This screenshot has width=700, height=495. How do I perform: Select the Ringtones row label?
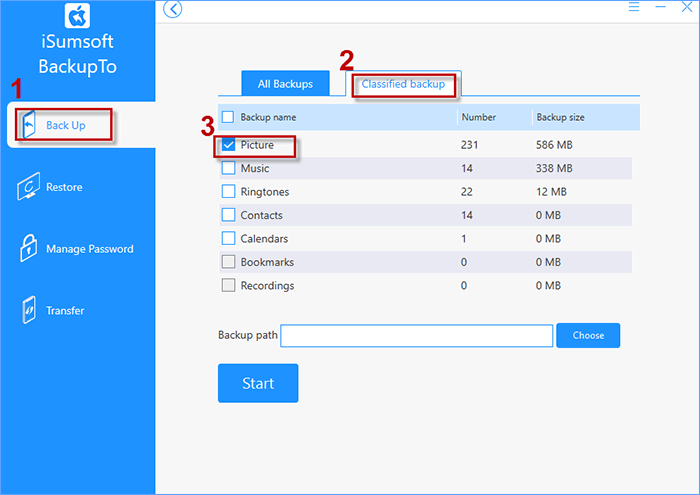[265, 192]
